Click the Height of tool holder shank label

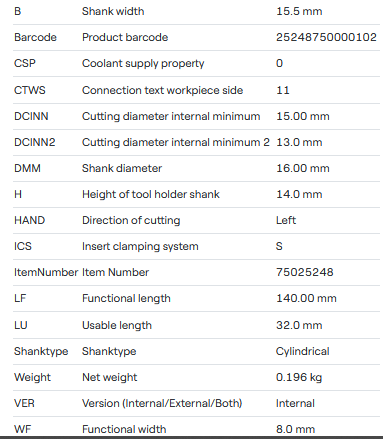tap(151, 194)
